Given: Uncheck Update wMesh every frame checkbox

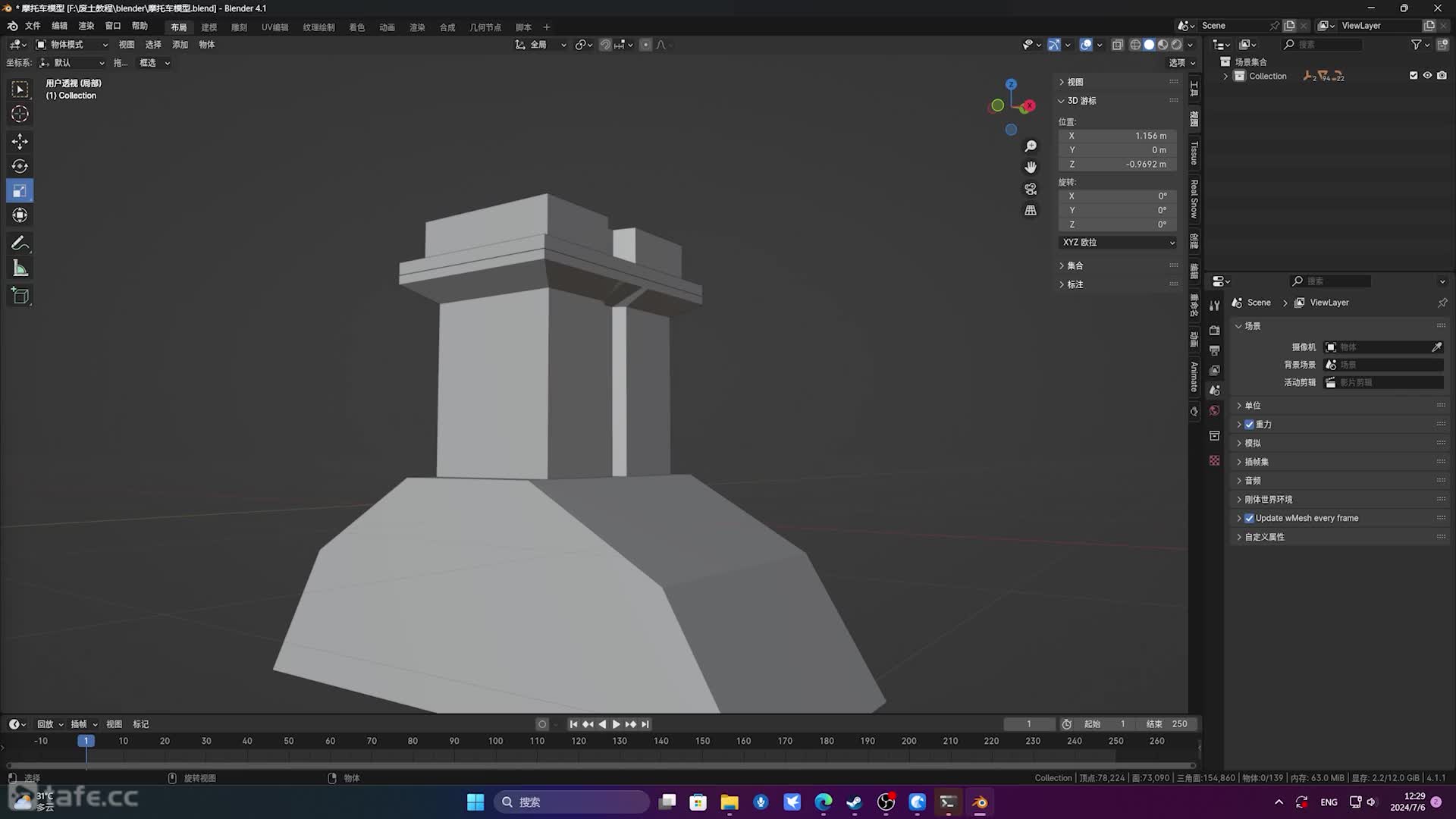Looking at the screenshot, I should click(x=1249, y=519).
